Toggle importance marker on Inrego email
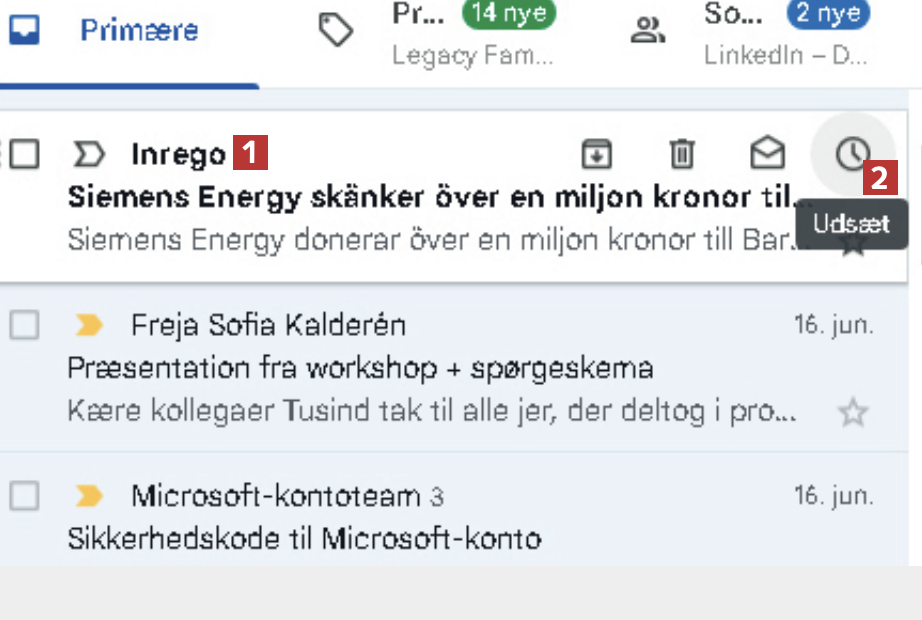The width and height of the screenshot is (922, 620). (89, 155)
